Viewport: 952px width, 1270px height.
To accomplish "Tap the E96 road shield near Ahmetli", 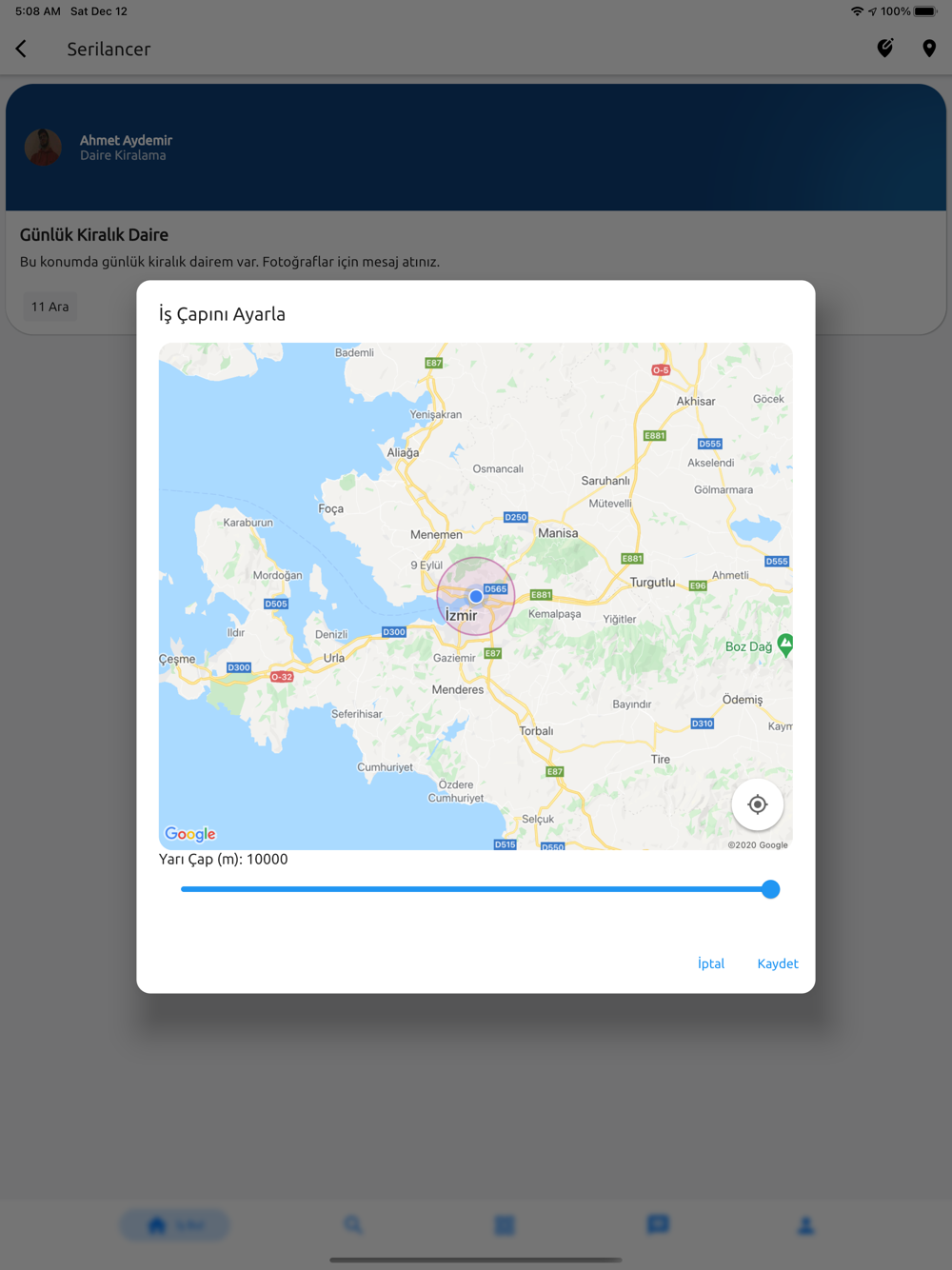I will point(698,585).
